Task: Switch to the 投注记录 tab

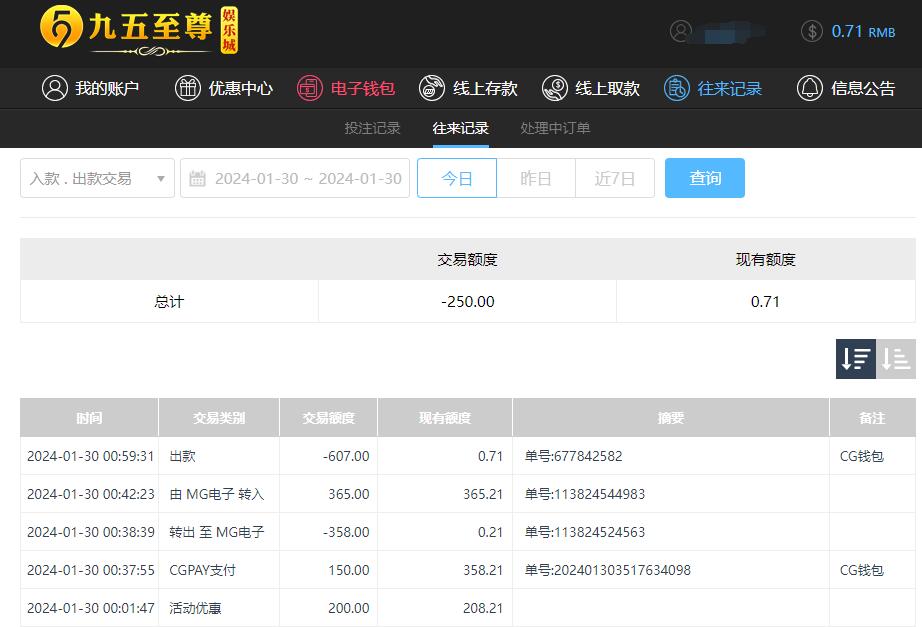Action: [x=372, y=128]
